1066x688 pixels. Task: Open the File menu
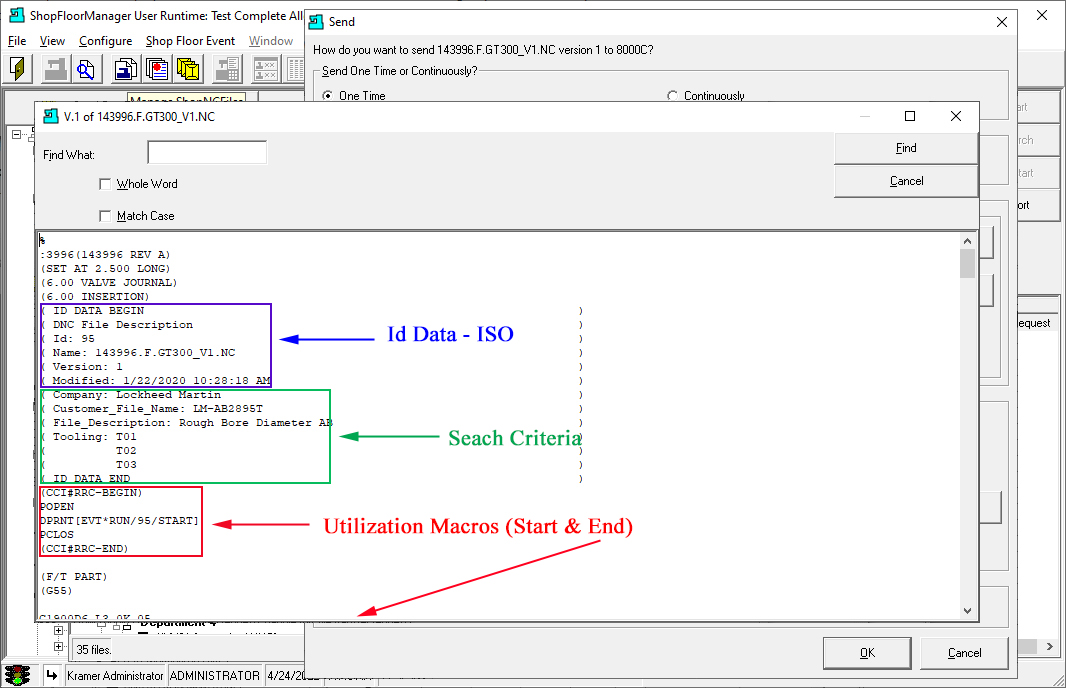[x=17, y=41]
